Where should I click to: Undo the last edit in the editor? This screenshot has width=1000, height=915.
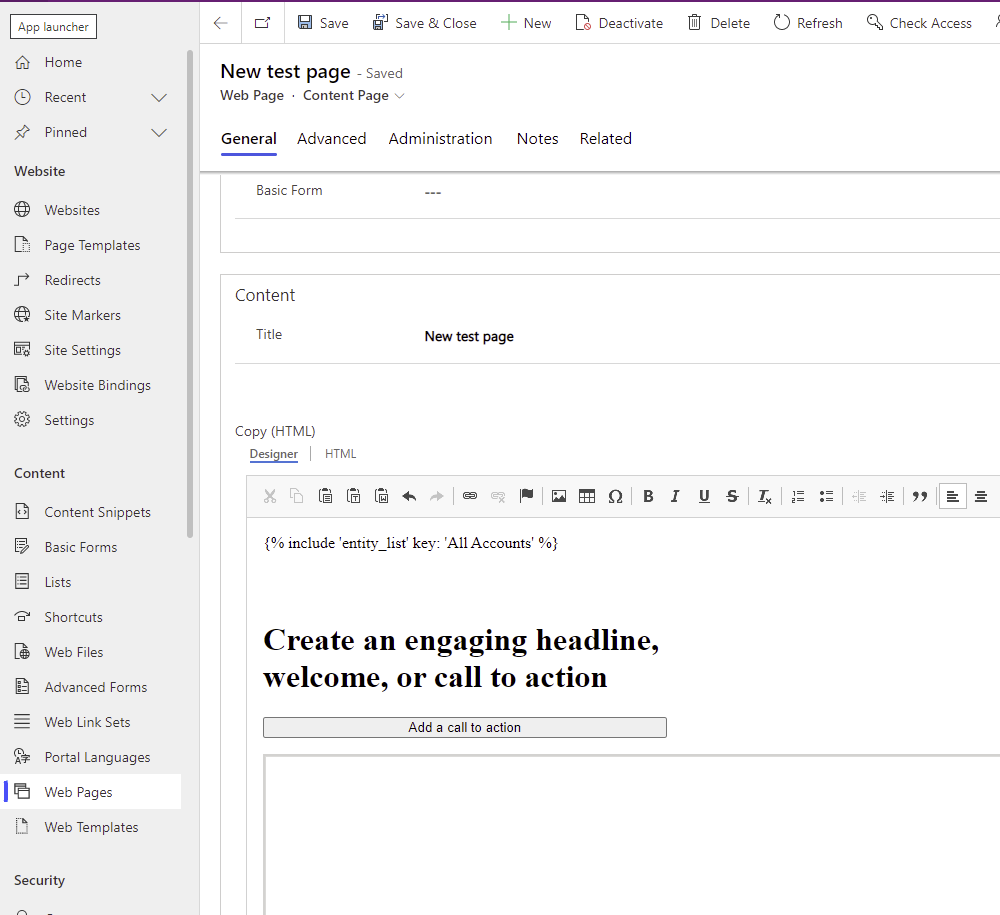click(409, 496)
